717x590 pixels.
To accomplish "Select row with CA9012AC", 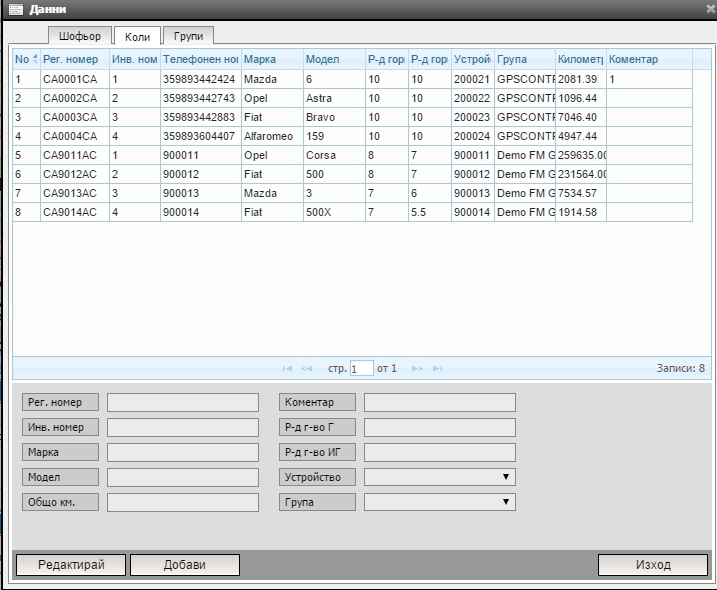I will pos(352,174).
